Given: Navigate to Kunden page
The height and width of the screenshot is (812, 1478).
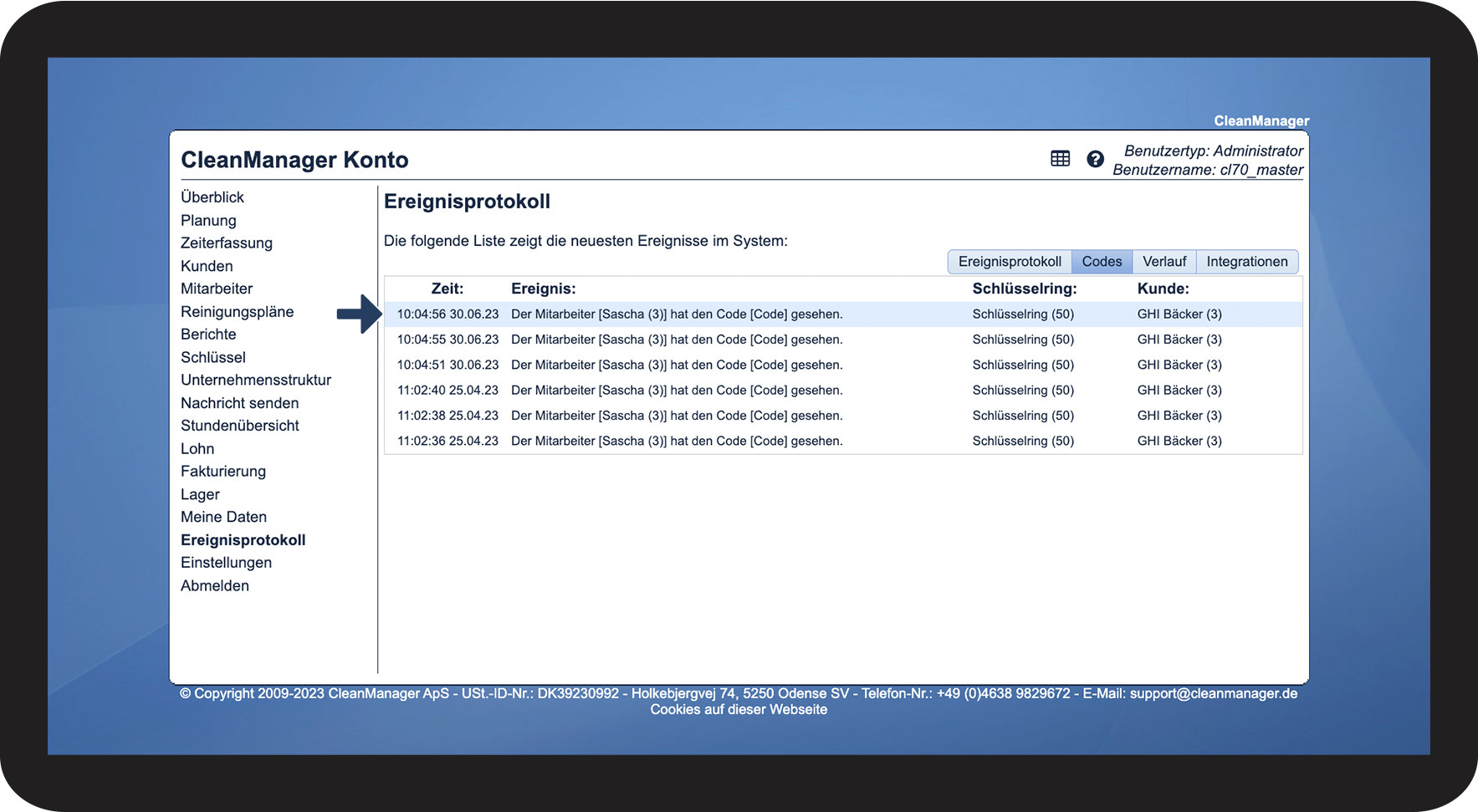Looking at the screenshot, I should (x=207, y=266).
